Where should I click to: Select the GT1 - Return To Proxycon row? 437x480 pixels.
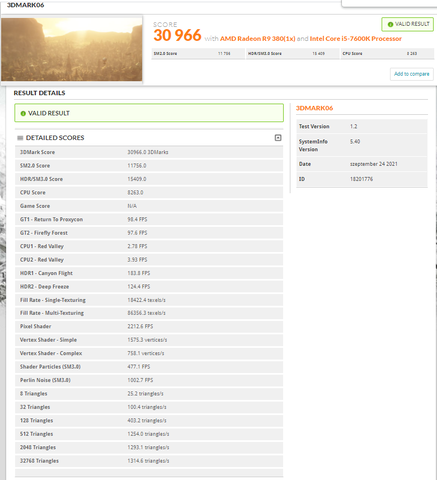(149, 219)
